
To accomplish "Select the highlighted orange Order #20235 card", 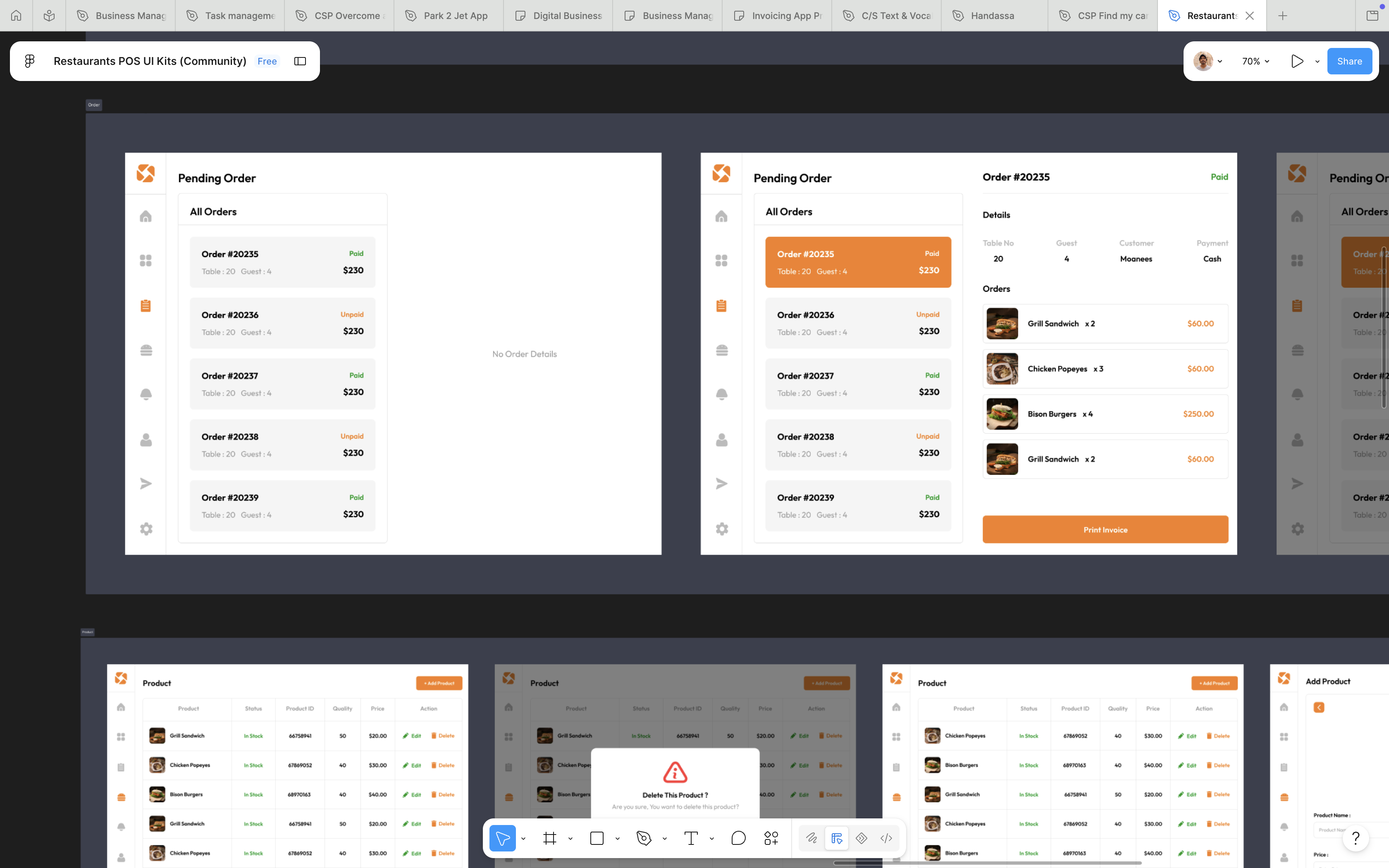I will point(858,262).
